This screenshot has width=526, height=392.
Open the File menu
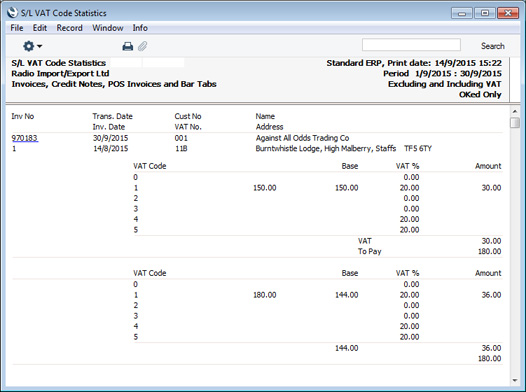17,28
